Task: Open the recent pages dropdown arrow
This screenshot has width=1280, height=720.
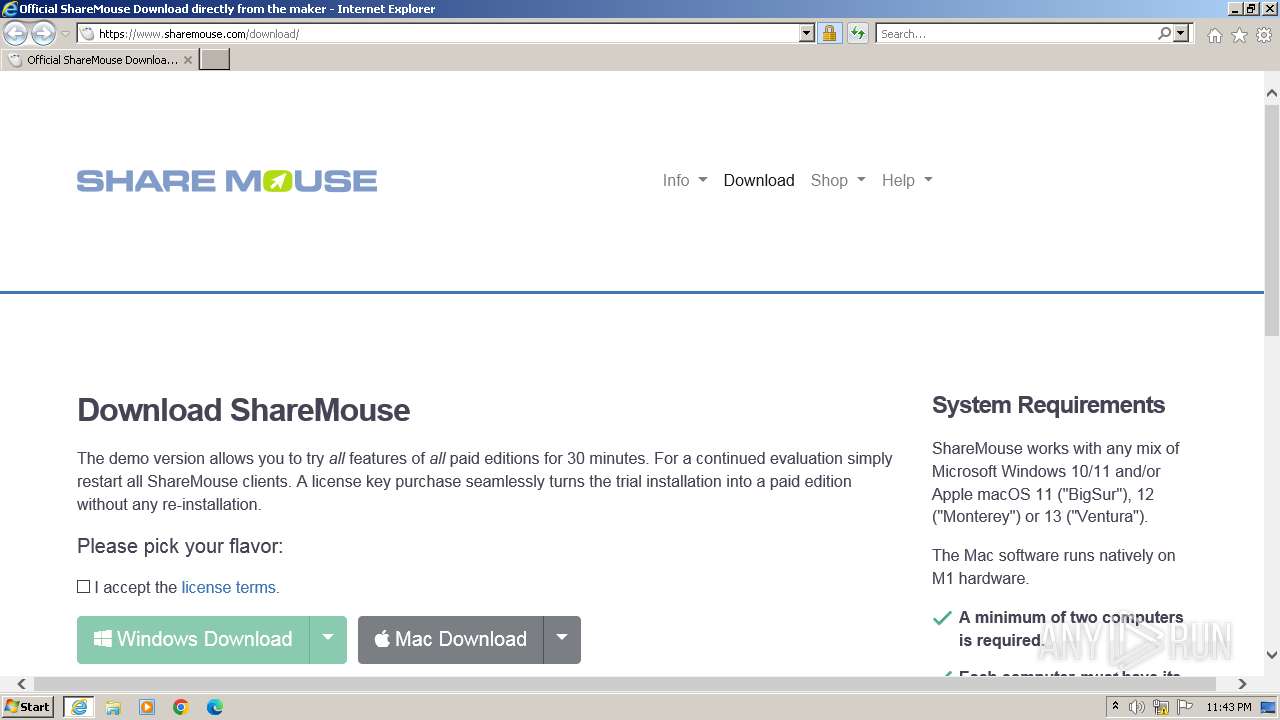Action: click(x=65, y=33)
